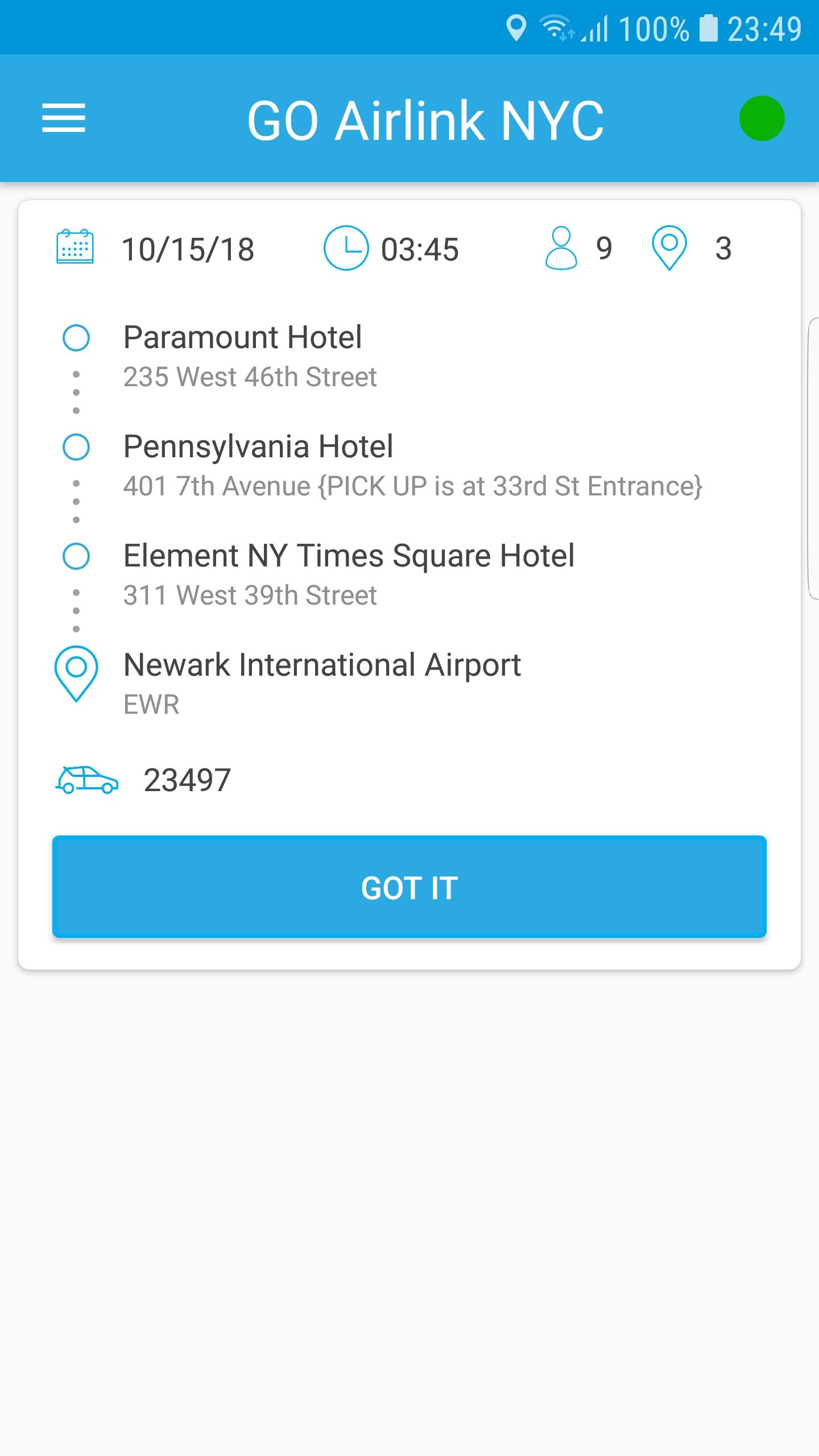This screenshot has height=1456, width=819.
Task: Tap the Newark Airport destination pin icon
Action: point(76,674)
